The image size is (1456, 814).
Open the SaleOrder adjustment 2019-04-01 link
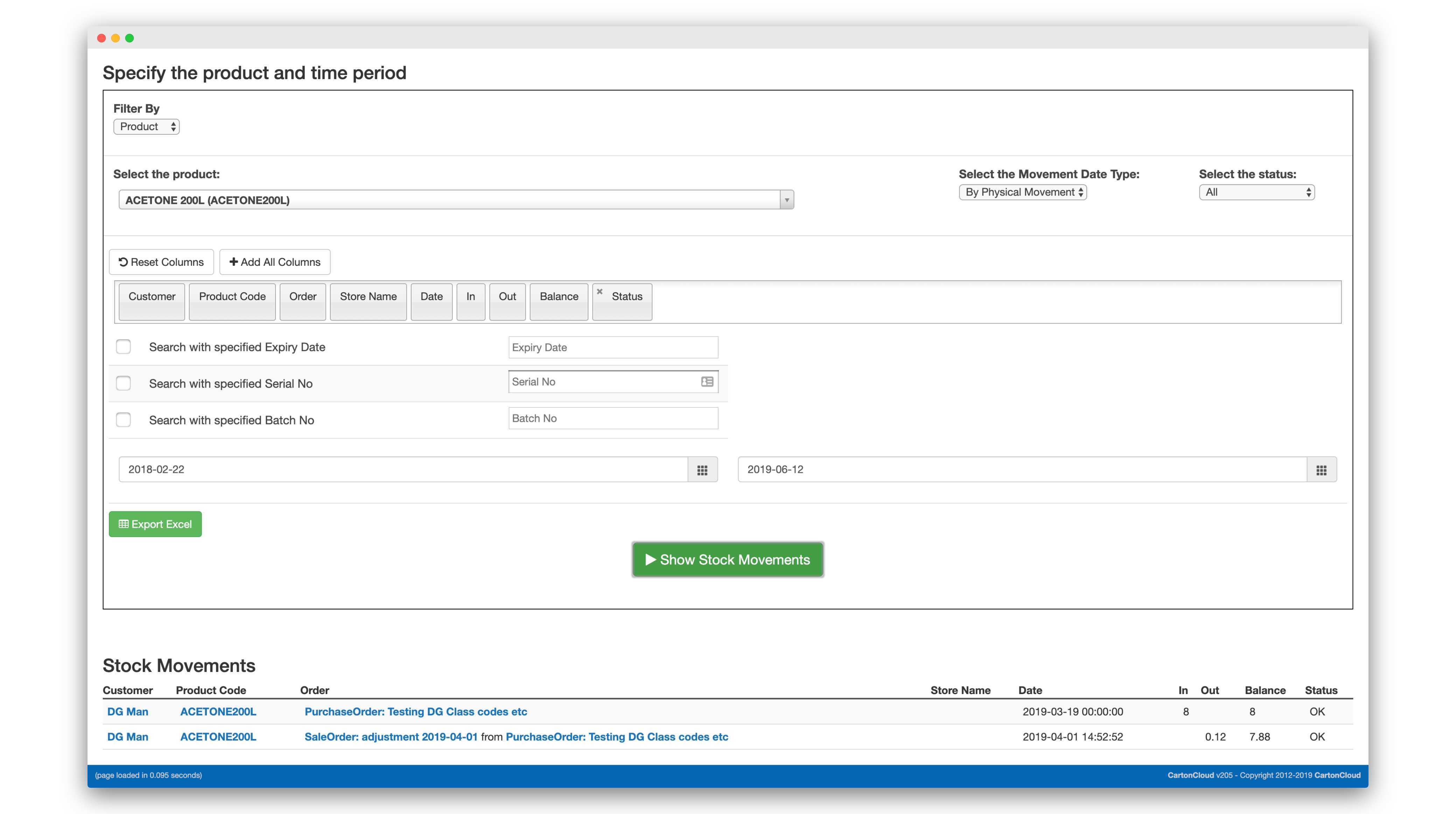[x=391, y=737]
